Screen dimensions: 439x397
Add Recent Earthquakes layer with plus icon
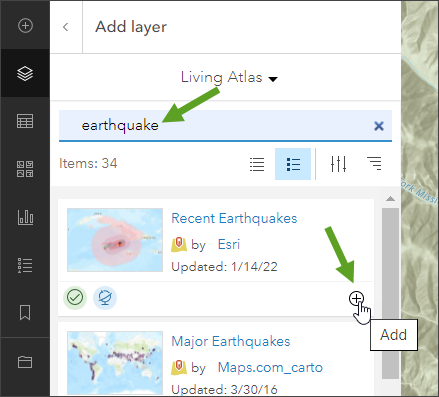point(356,298)
